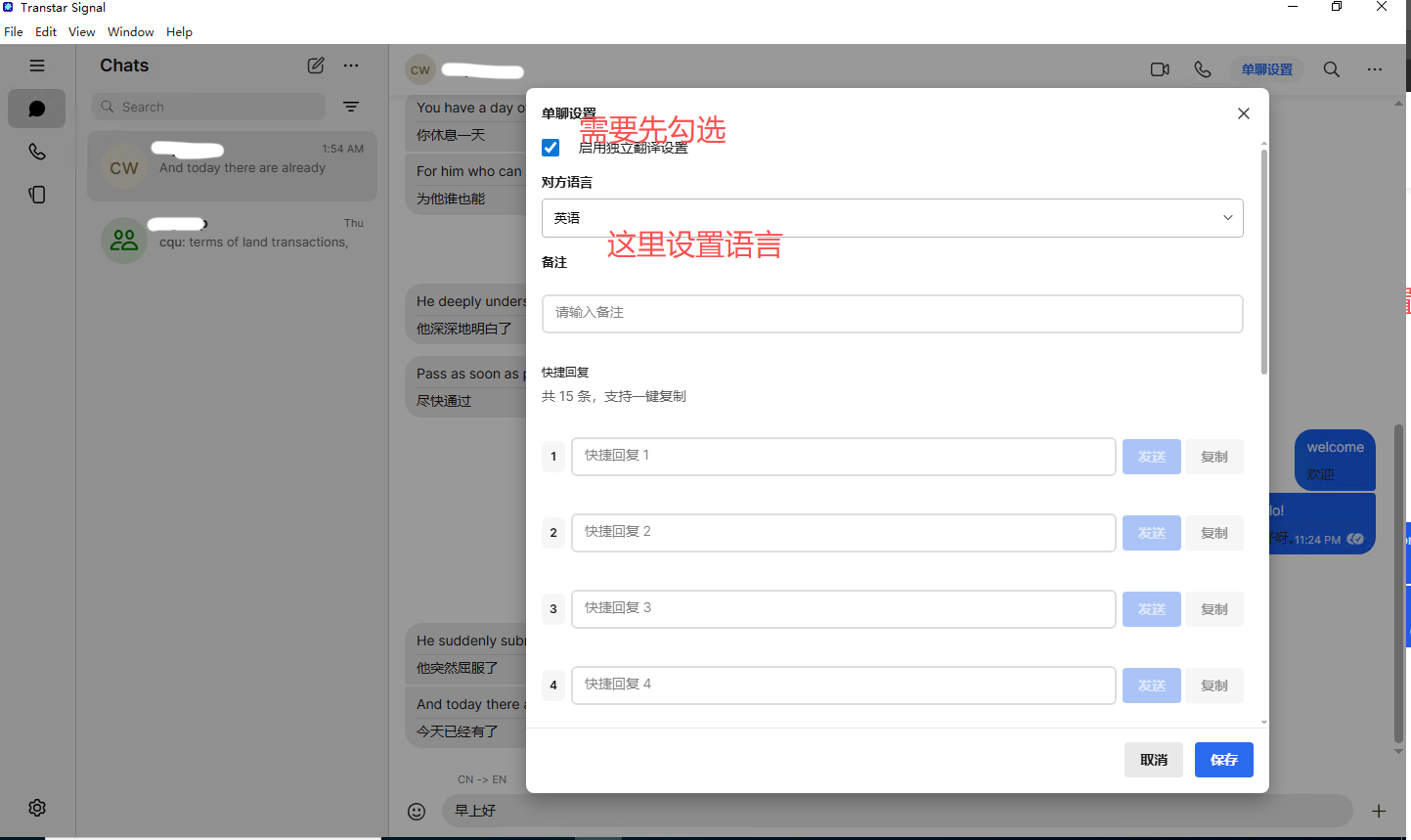Click the 备注 remarks input field
The image size is (1411, 840).
pyautogui.click(x=892, y=313)
